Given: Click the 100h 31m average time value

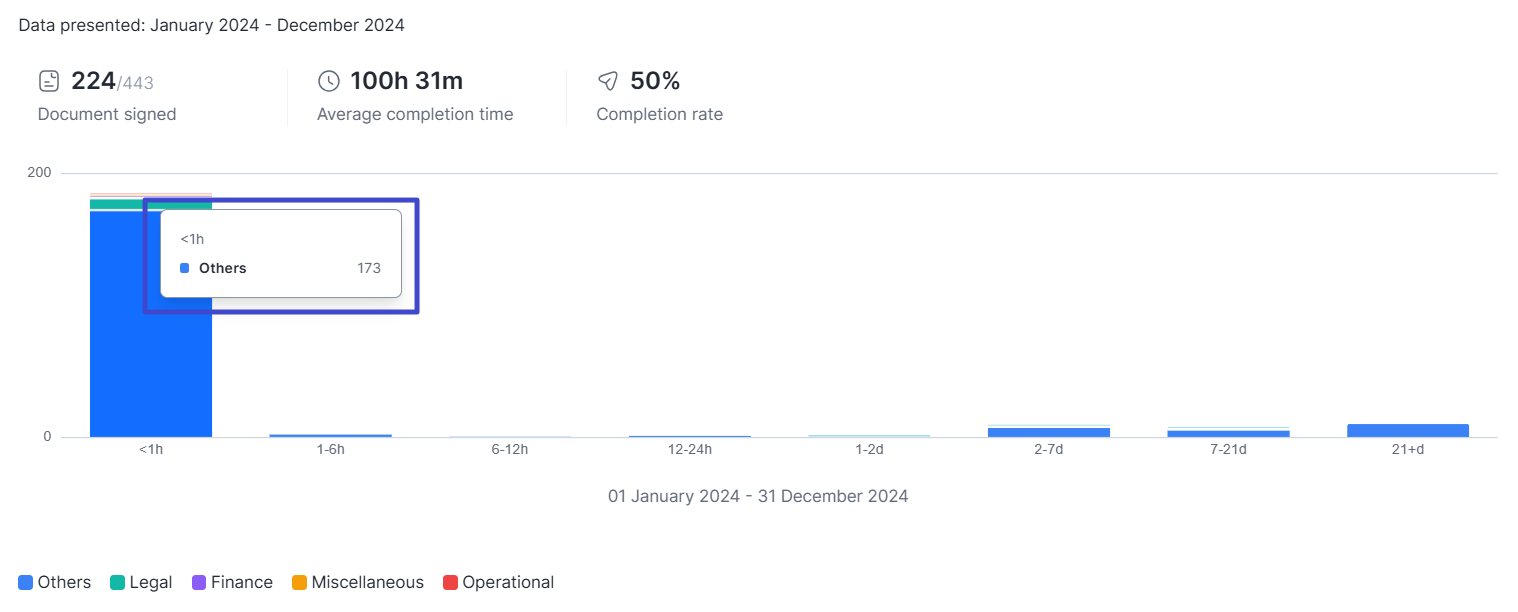Looking at the screenshot, I should [x=406, y=81].
